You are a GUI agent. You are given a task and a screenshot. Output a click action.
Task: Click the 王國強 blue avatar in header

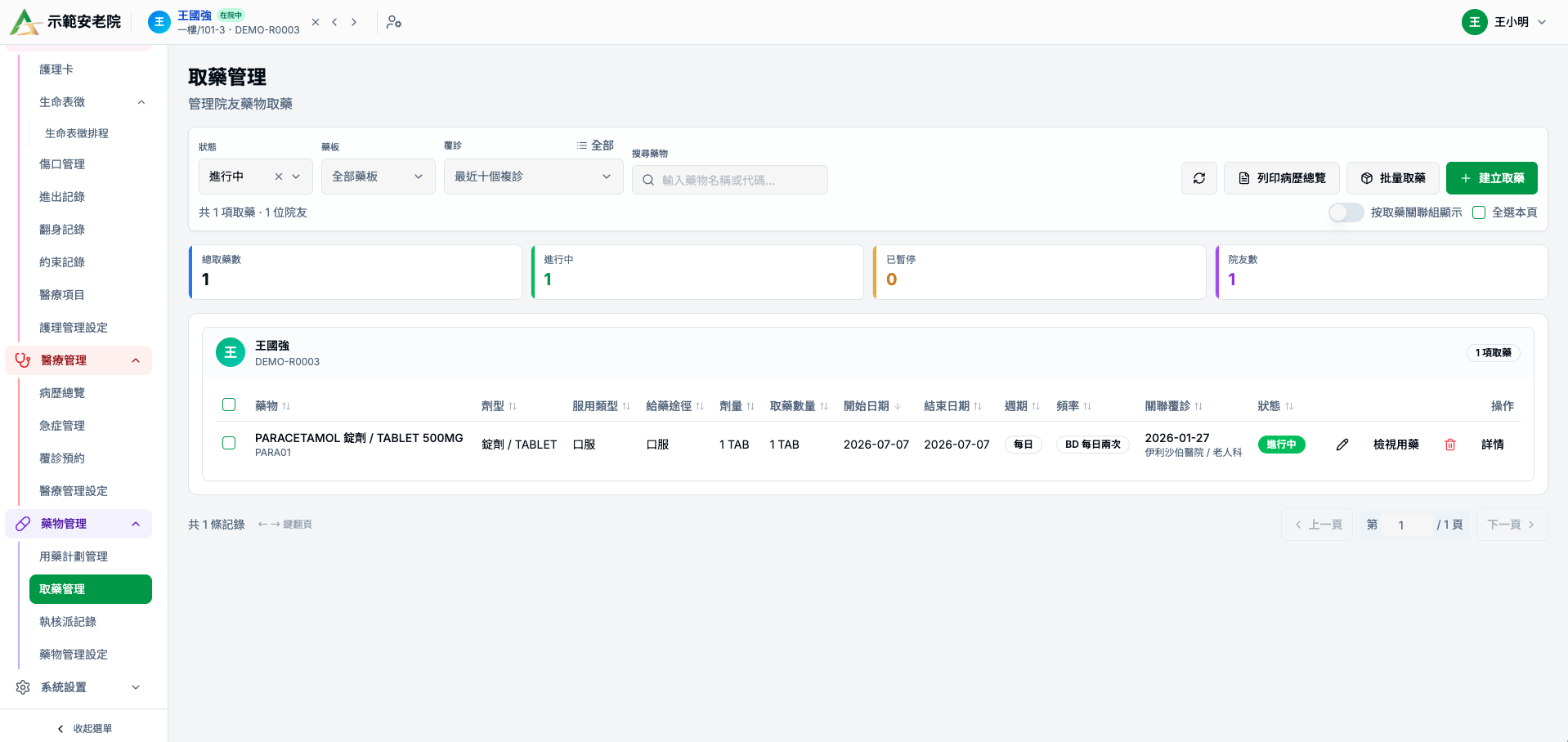[x=159, y=22]
